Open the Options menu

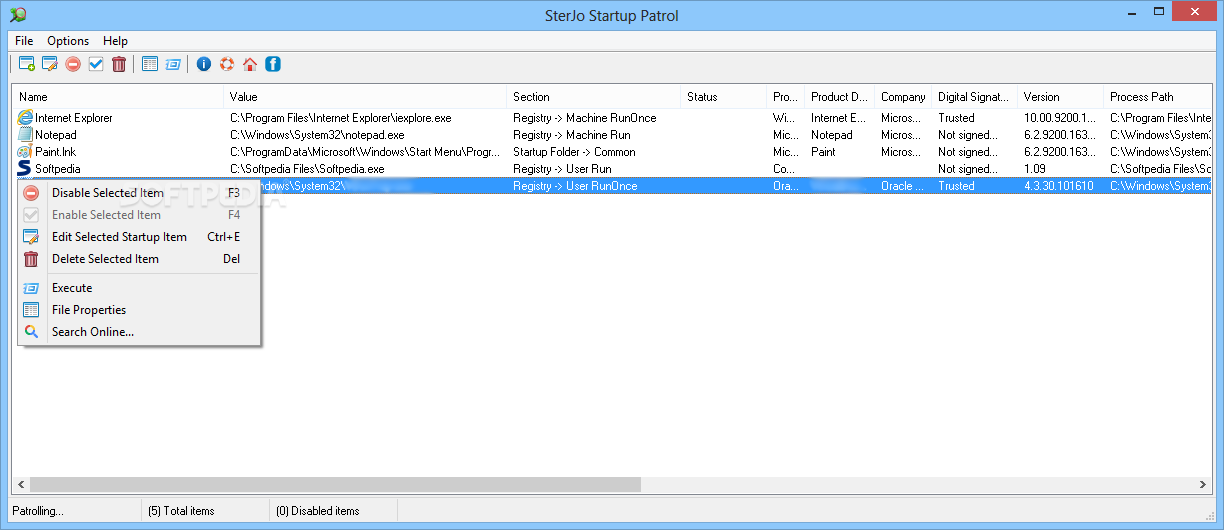[68, 41]
